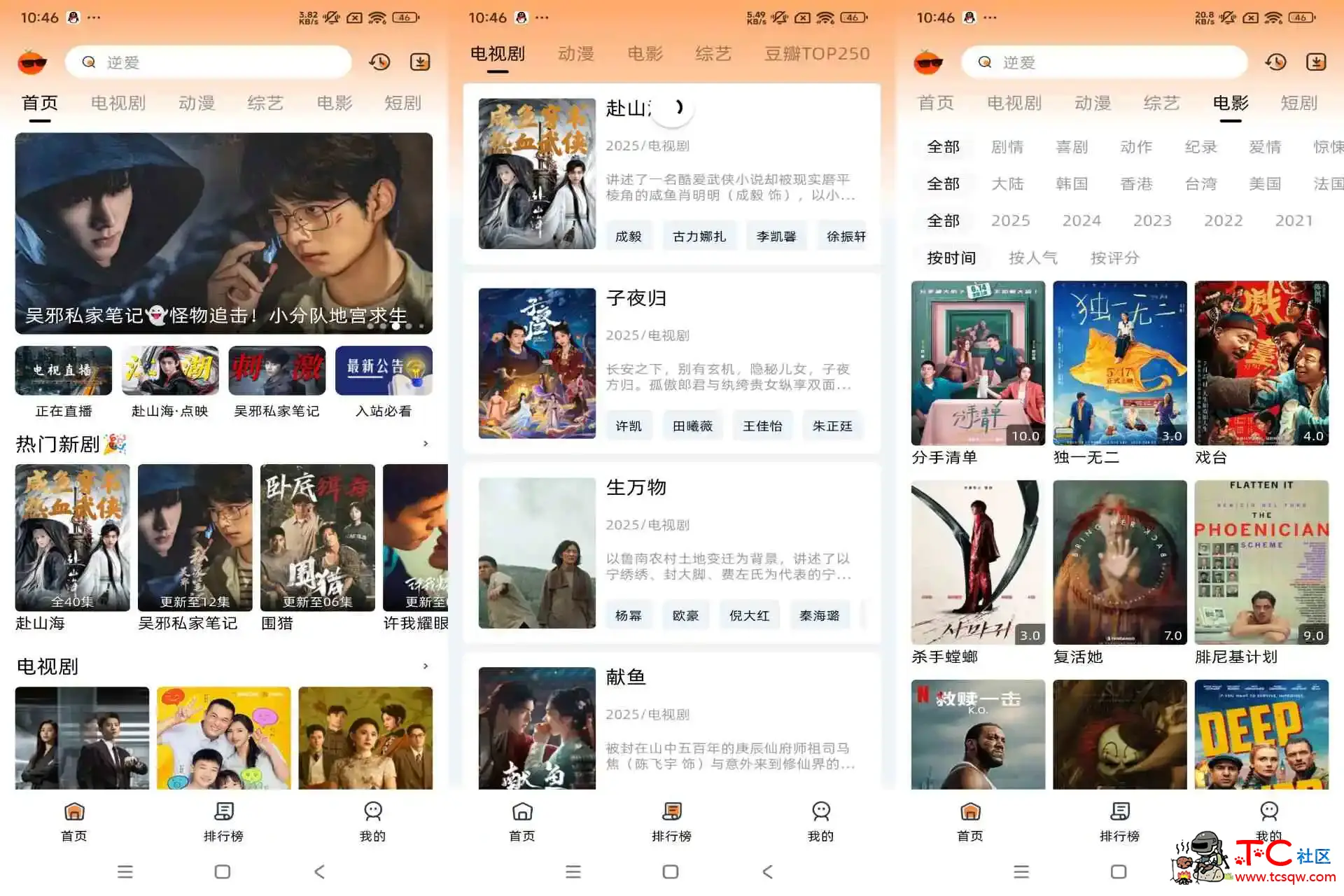
Task: Switch to 电视剧 tab in left screen
Action: (x=118, y=103)
